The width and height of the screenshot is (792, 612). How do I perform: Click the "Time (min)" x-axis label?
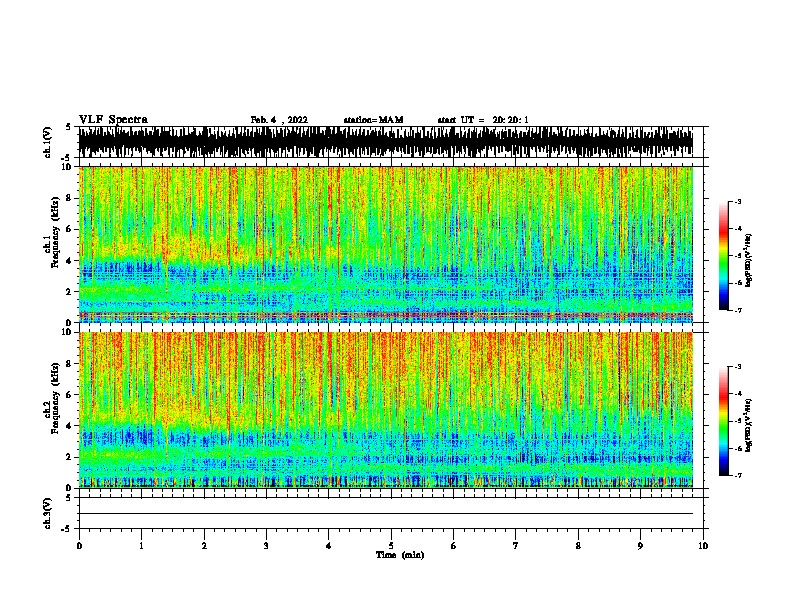tap(400, 555)
